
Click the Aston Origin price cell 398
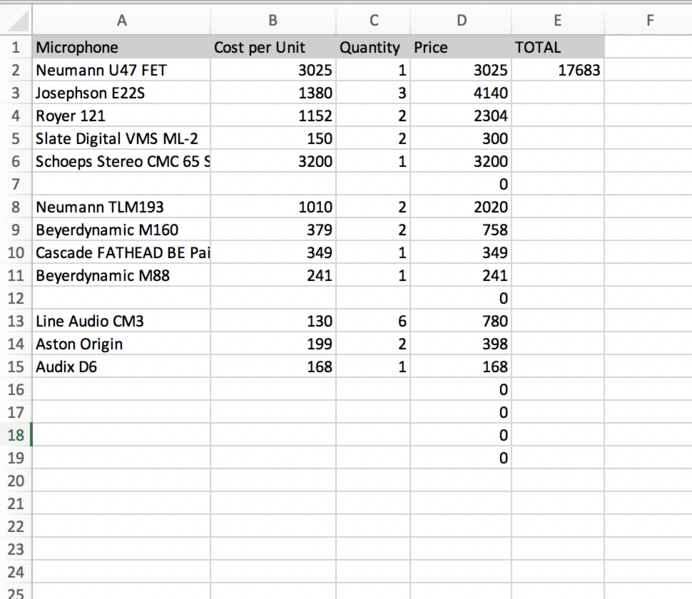point(460,344)
